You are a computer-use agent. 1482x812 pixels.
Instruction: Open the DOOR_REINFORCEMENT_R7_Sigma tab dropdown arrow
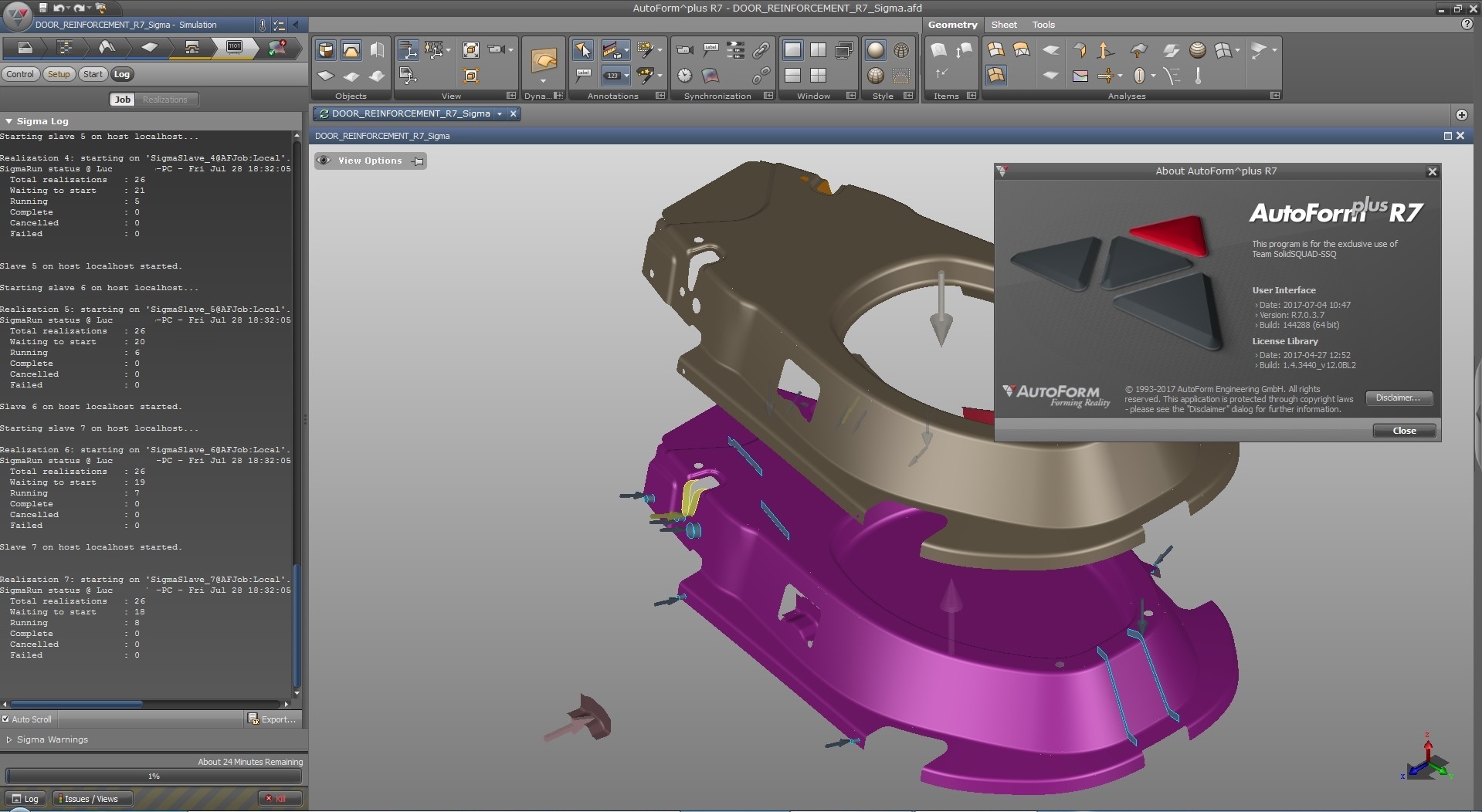500,113
